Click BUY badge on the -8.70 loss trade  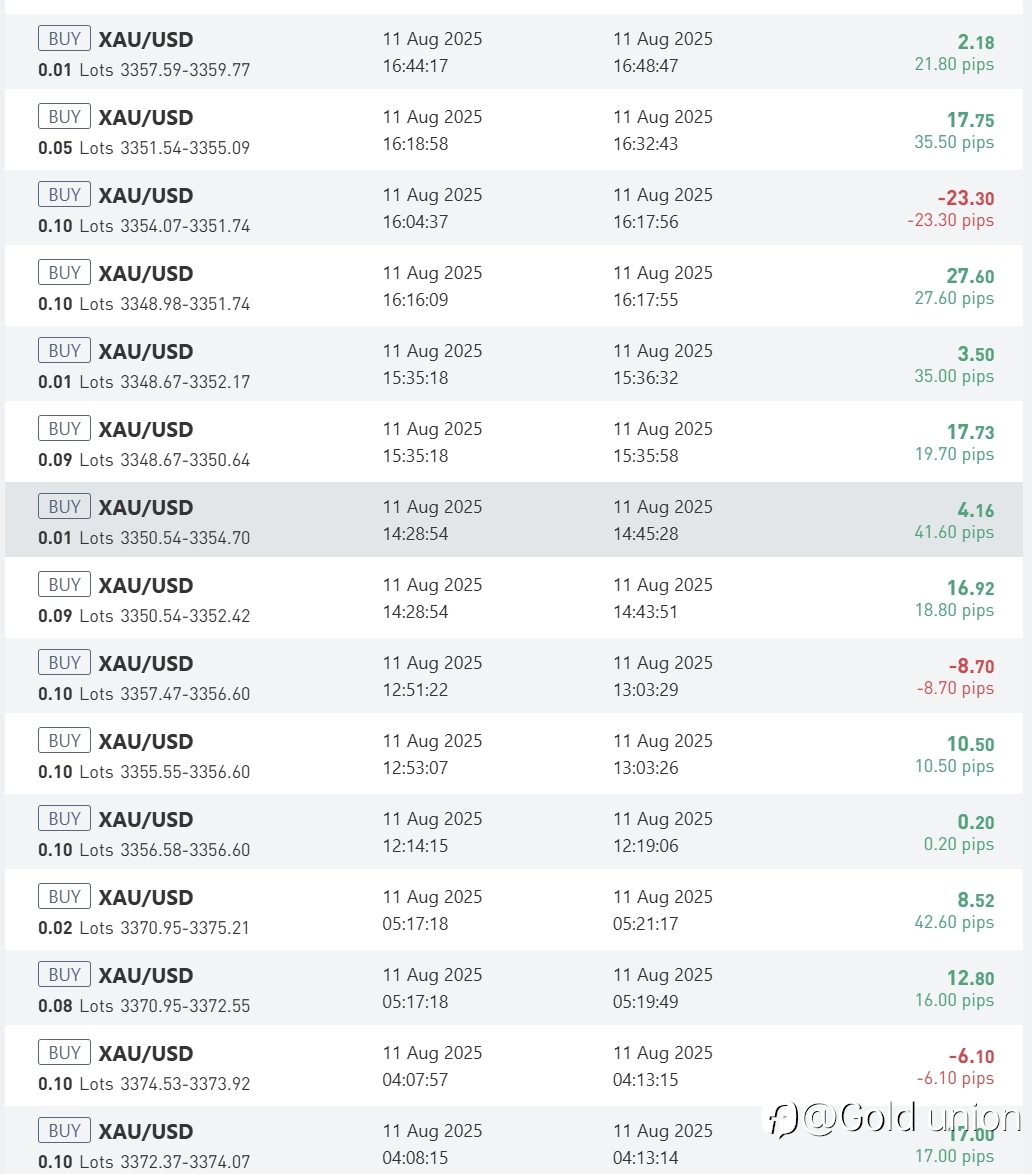point(64,663)
